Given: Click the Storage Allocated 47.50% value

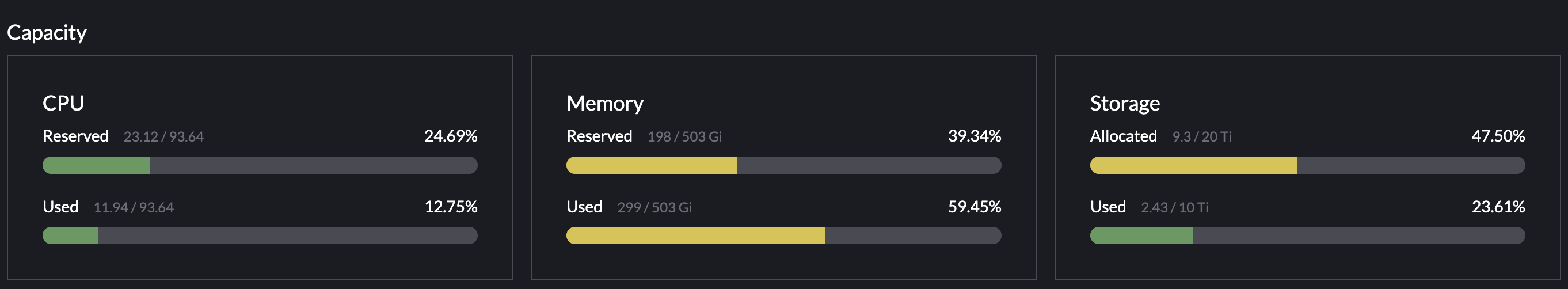Looking at the screenshot, I should coord(1497,136).
